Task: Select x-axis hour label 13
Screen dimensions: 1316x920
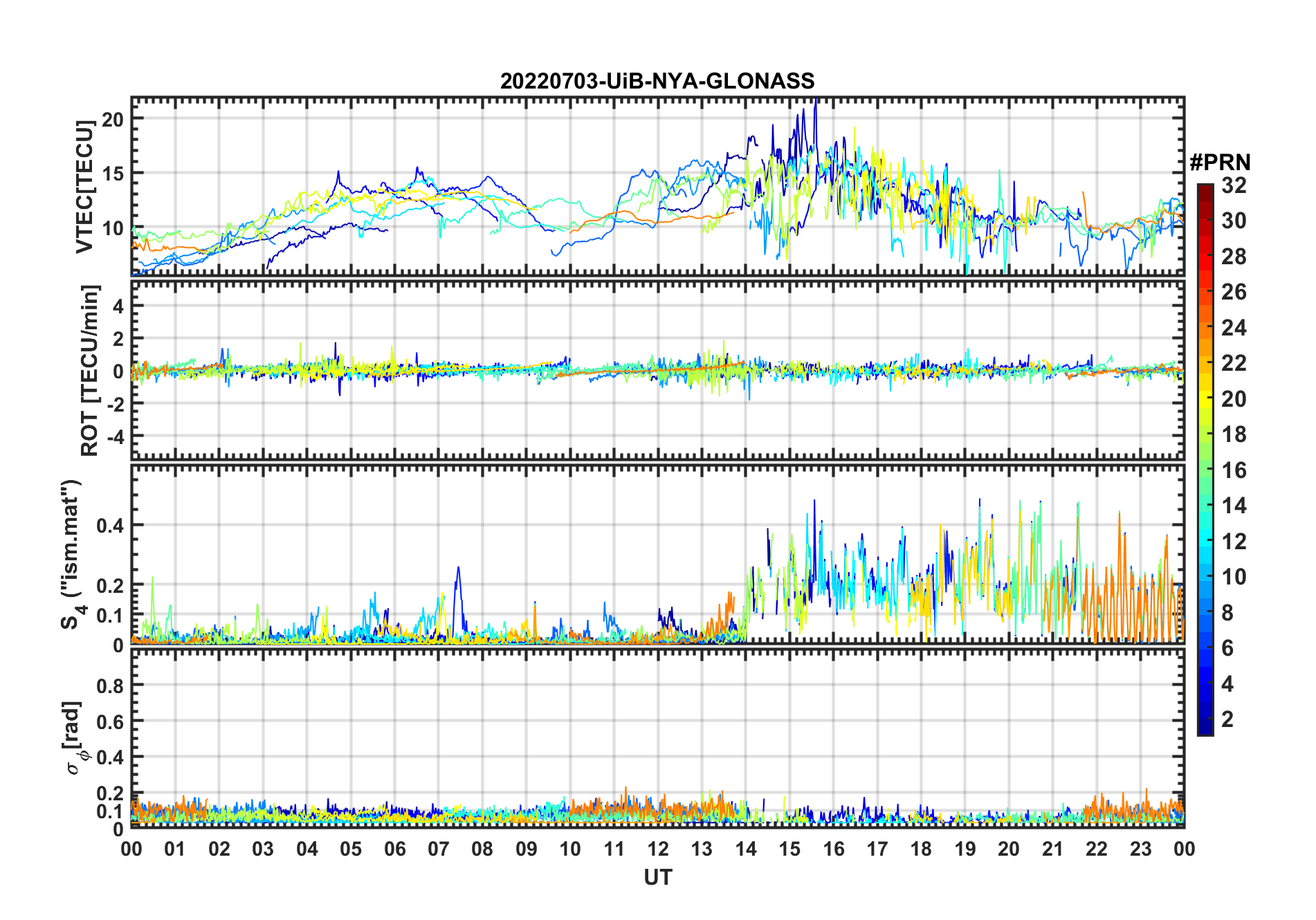Action: pyautogui.click(x=702, y=849)
